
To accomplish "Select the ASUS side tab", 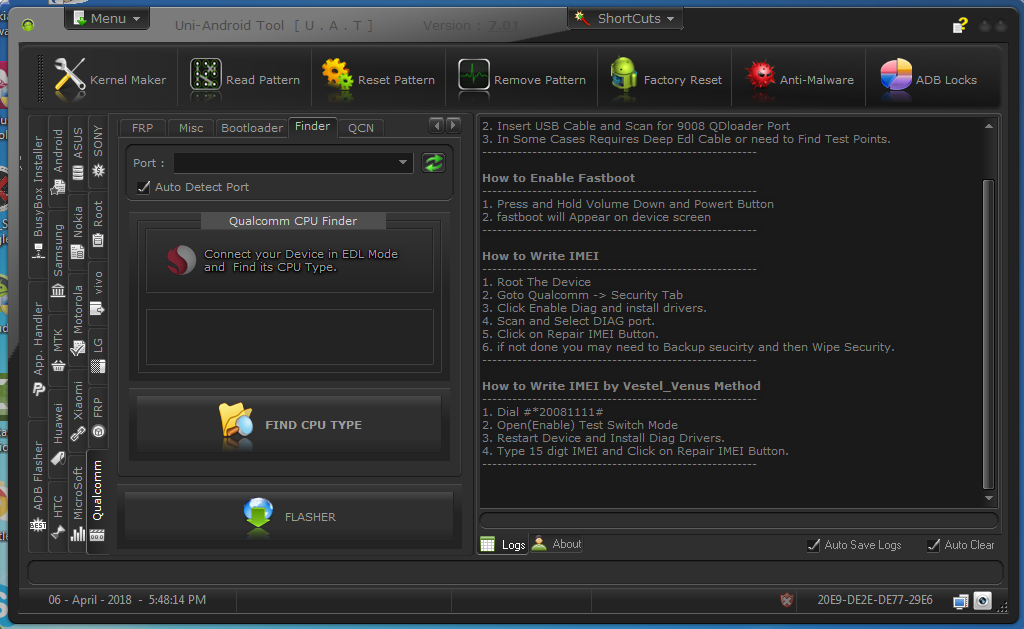I will point(78,153).
